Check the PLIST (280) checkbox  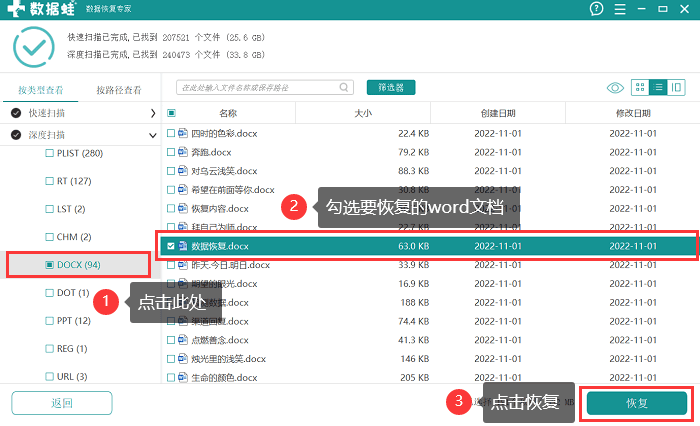49,153
